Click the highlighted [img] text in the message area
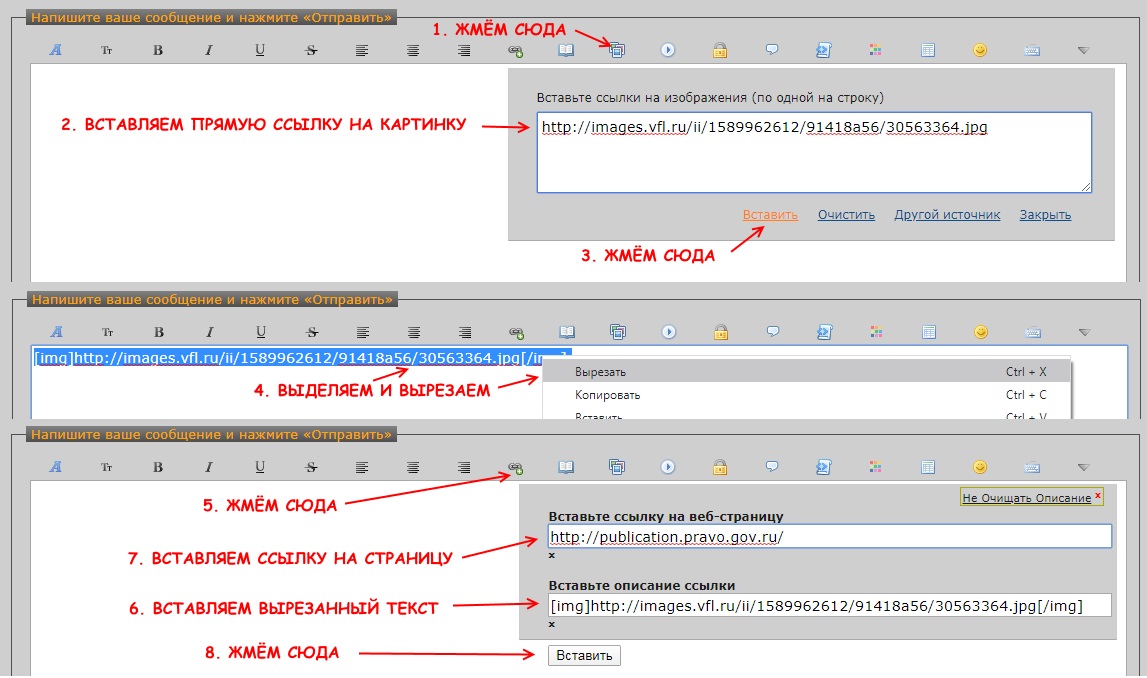 click(x=301, y=358)
